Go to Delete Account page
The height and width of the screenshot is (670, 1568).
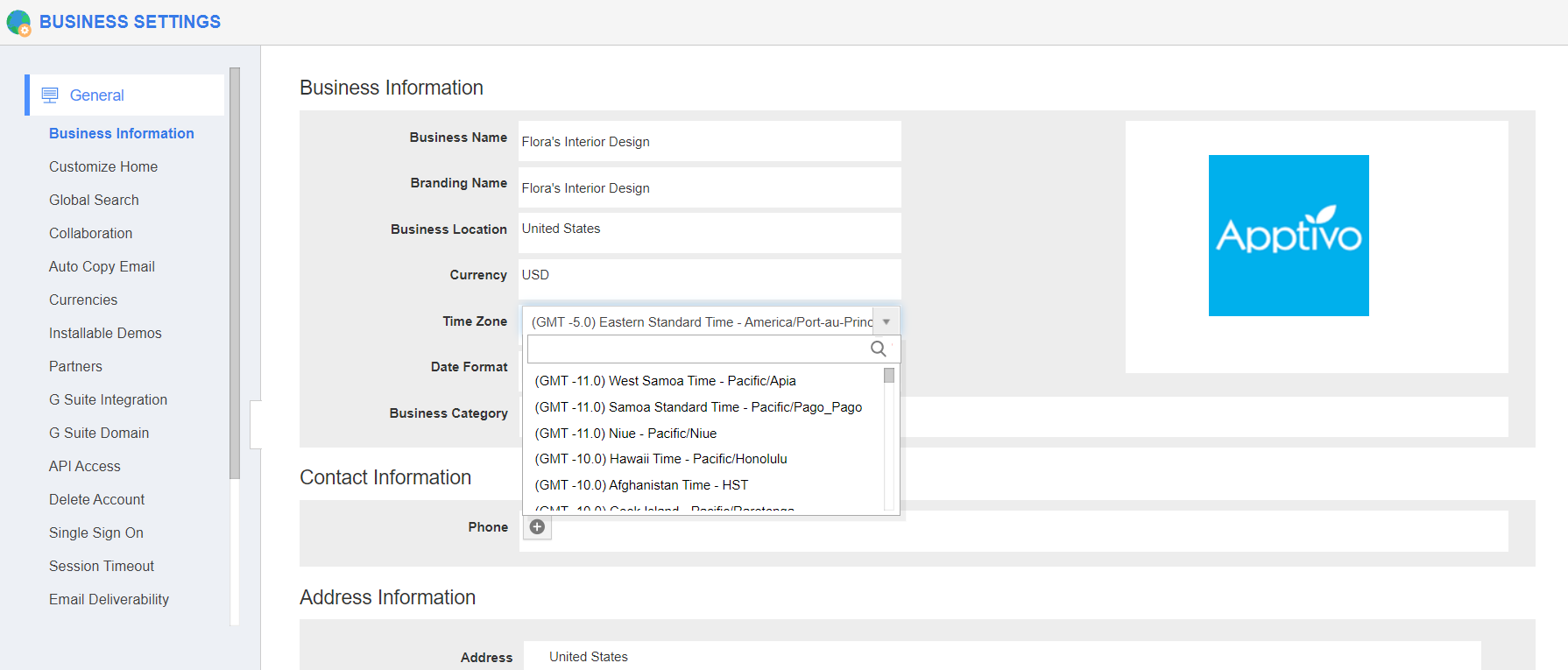click(96, 499)
